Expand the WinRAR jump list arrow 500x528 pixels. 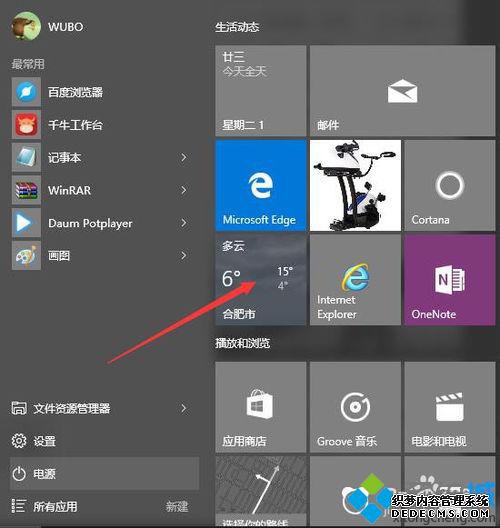pos(184,190)
